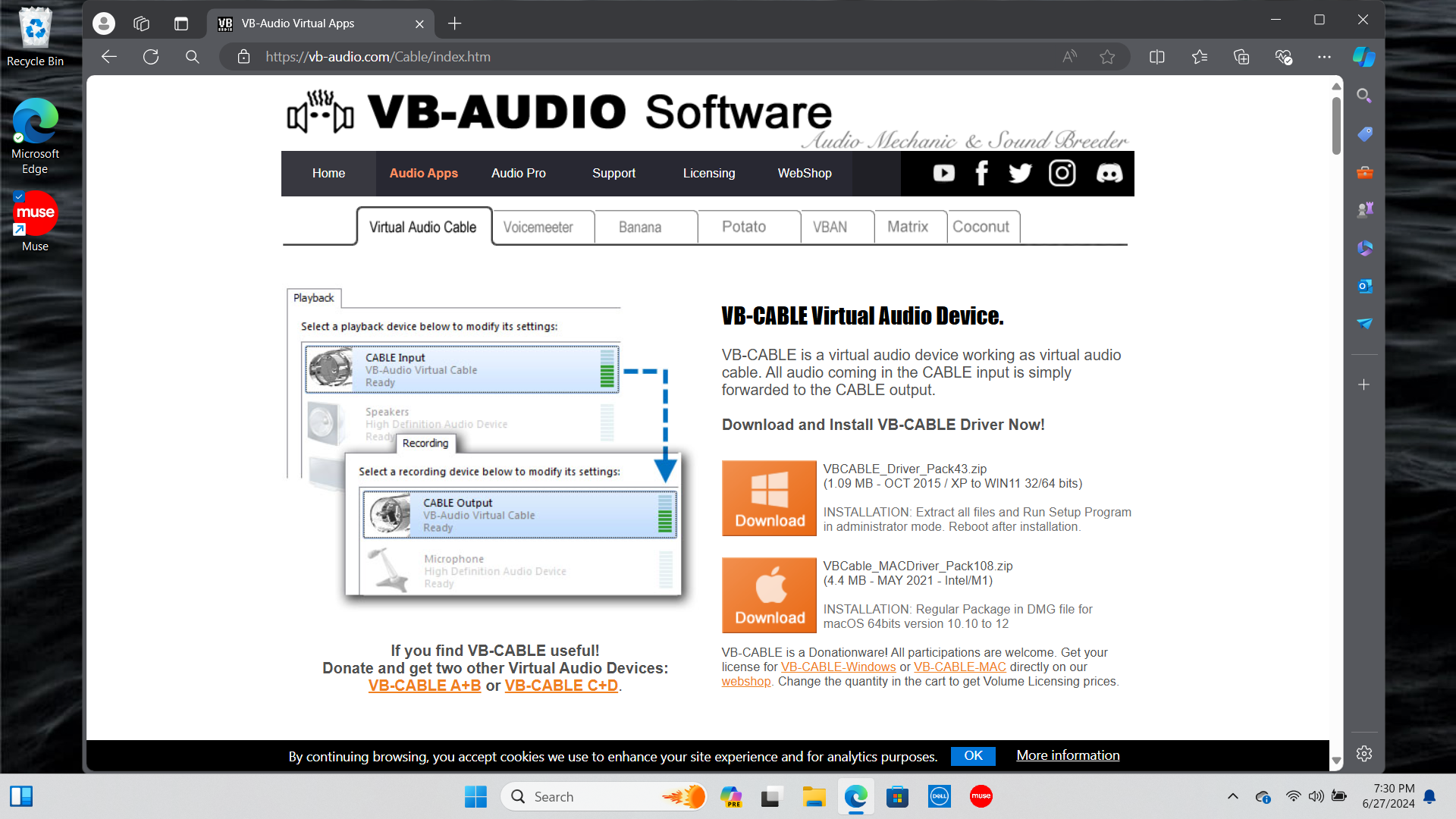The width and height of the screenshot is (1456, 819).
Task: Customize sidebar with the plus icon
Action: click(1363, 384)
